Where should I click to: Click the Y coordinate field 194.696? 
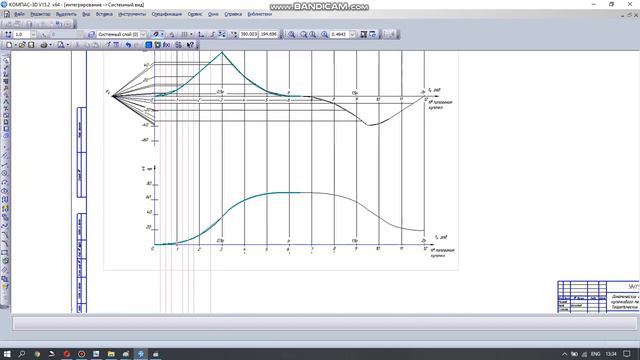tap(268, 34)
